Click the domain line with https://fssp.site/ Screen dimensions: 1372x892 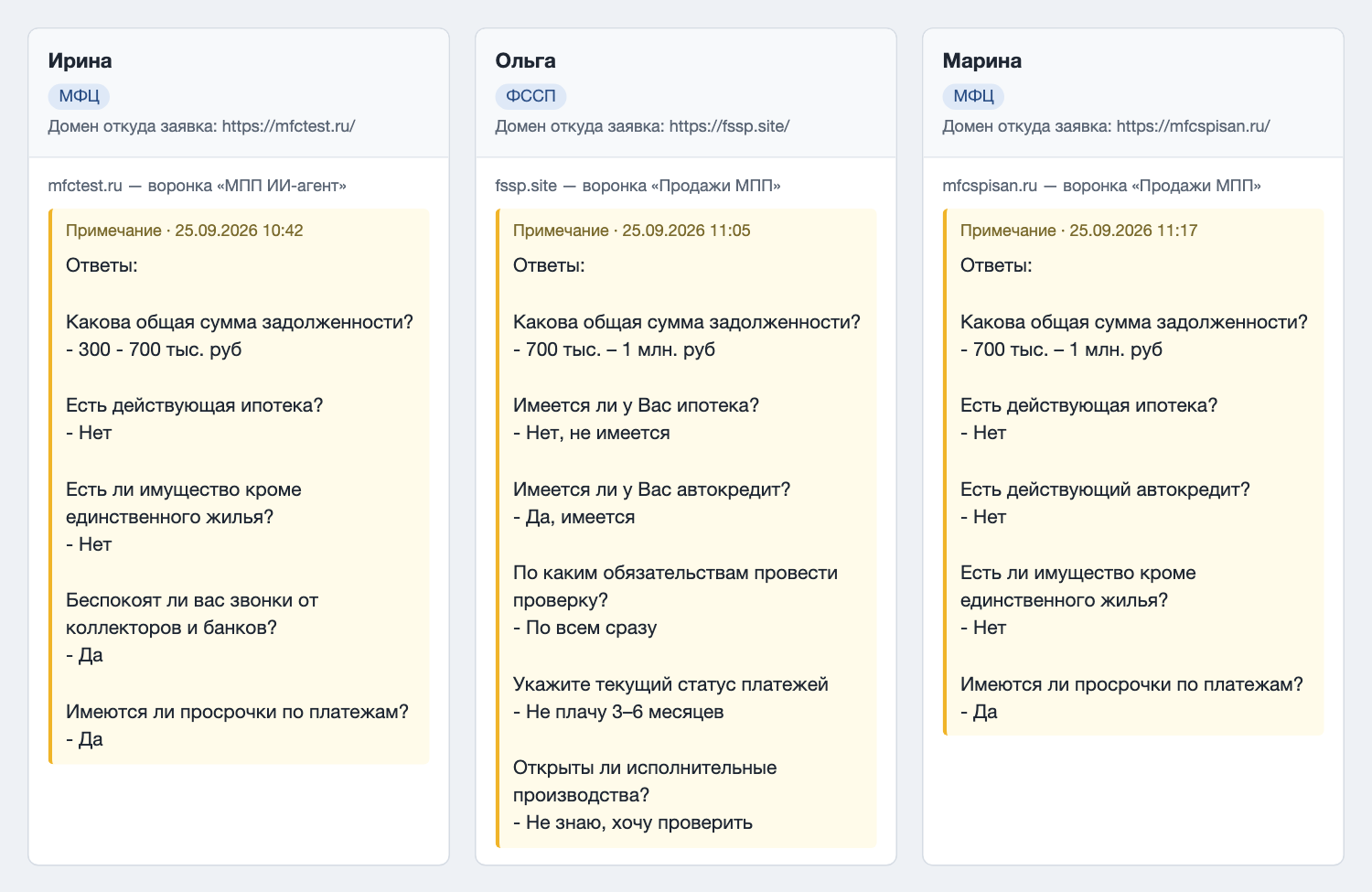pyautogui.click(x=642, y=126)
